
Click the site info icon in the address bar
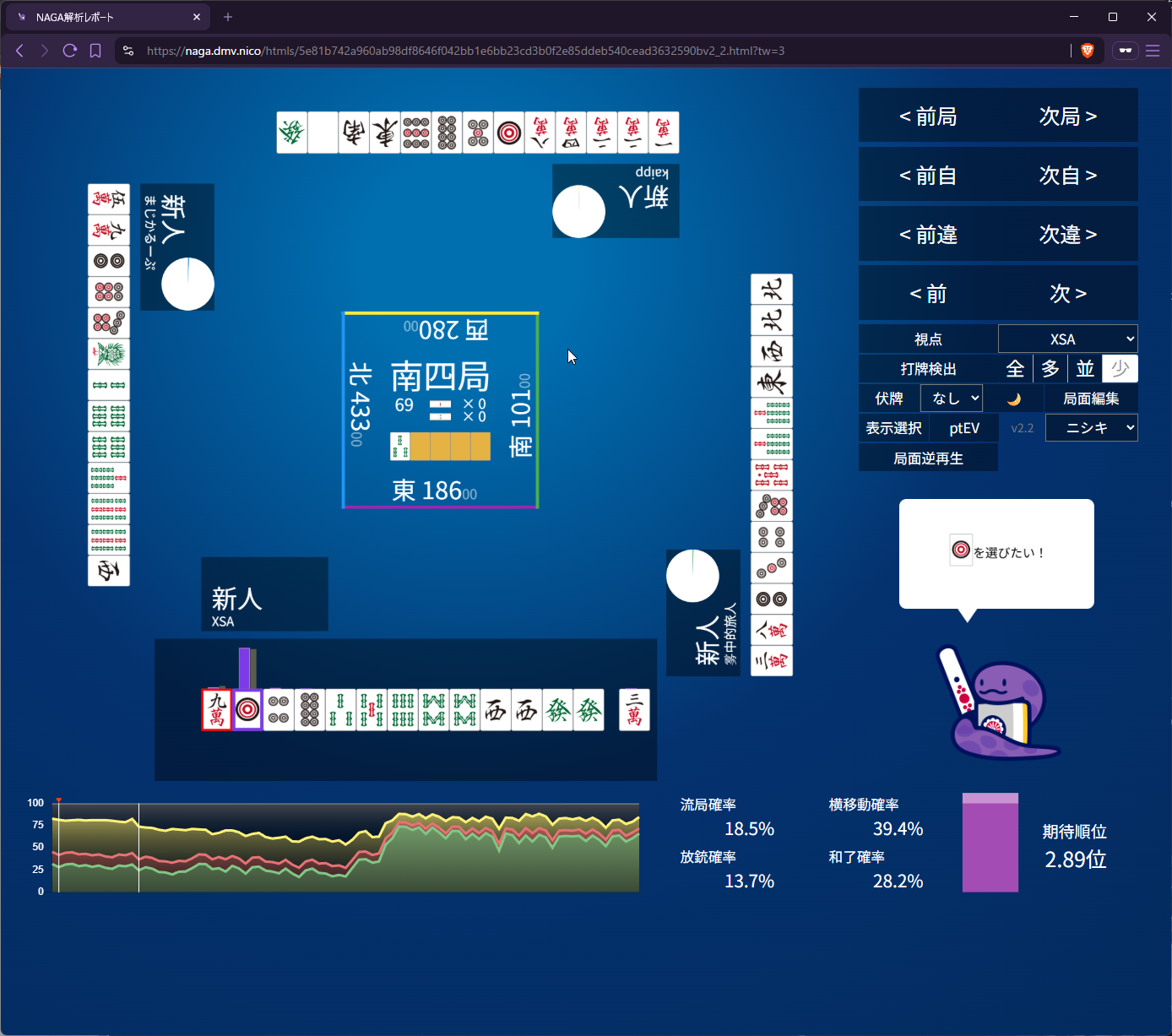128,51
